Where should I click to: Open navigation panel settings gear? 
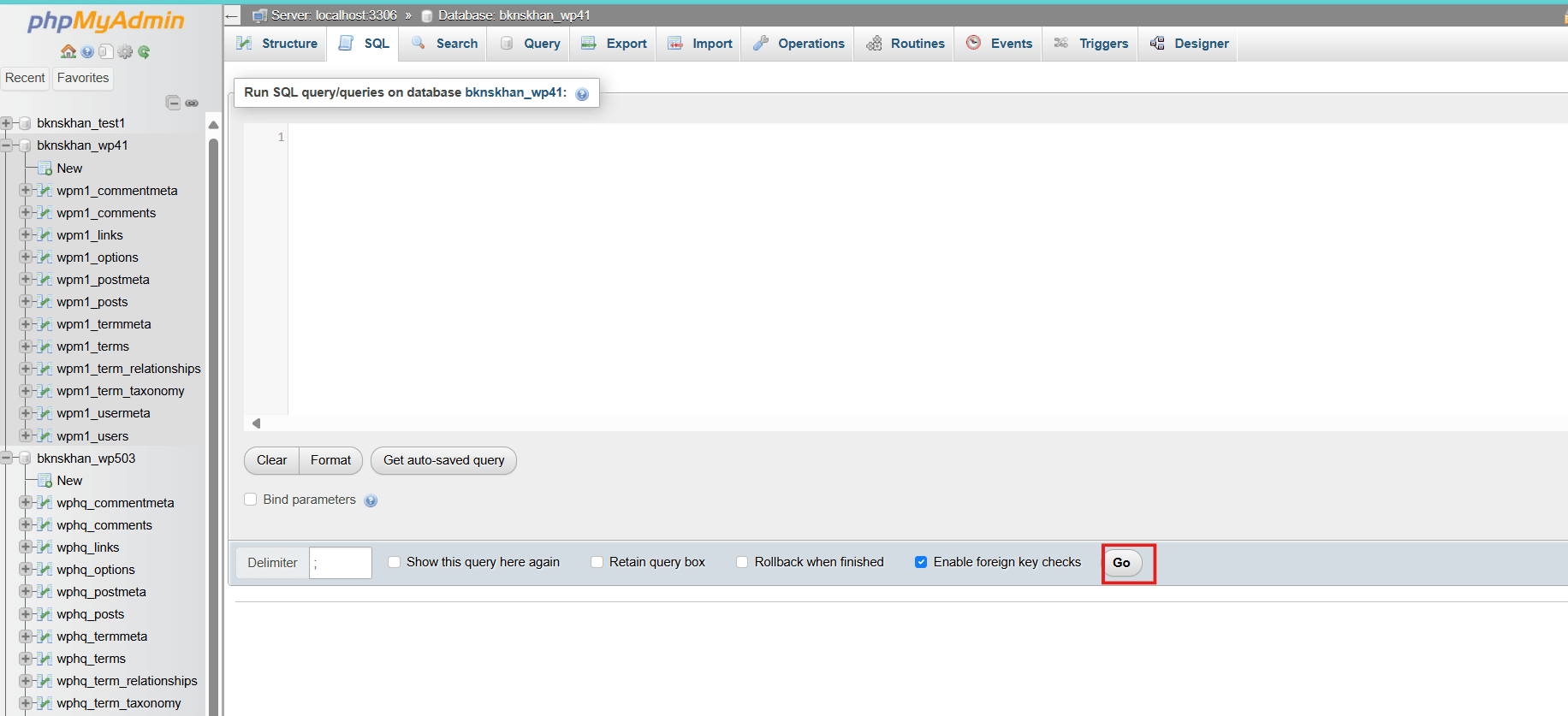(125, 52)
